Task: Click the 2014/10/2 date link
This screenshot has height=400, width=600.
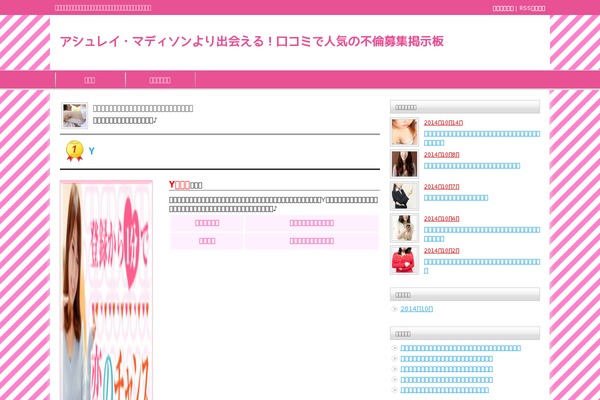Action: point(442,251)
